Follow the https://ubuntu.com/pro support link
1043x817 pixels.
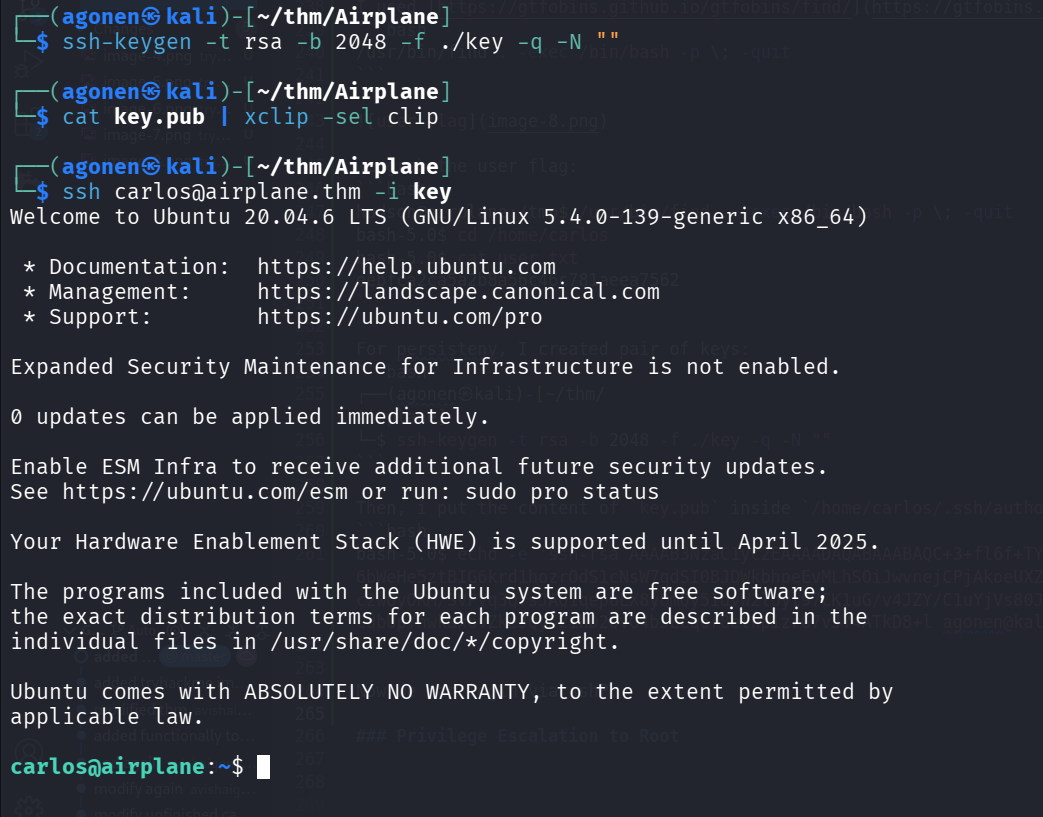(399, 317)
